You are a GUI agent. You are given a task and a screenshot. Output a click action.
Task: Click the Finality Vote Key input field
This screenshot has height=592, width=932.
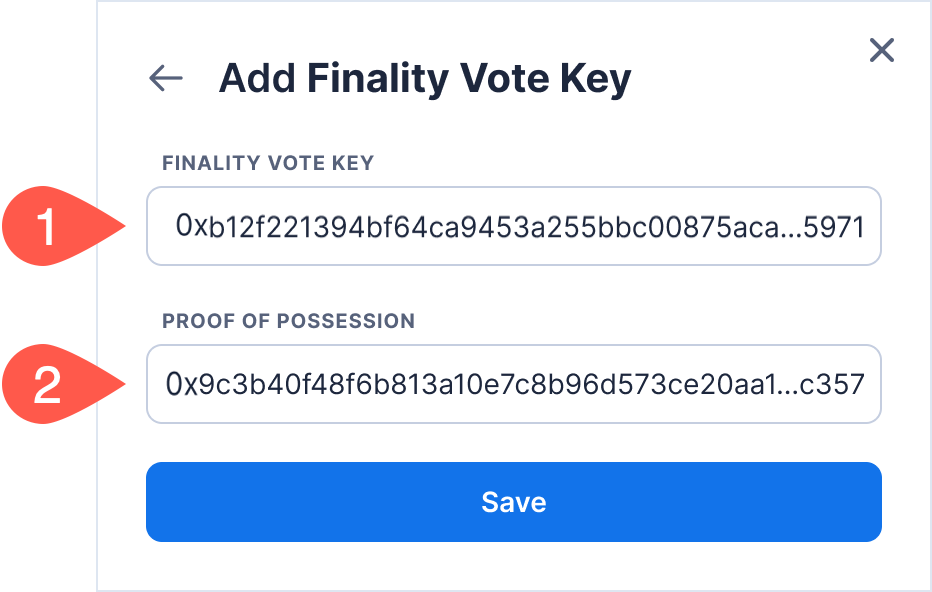[x=513, y=226]
